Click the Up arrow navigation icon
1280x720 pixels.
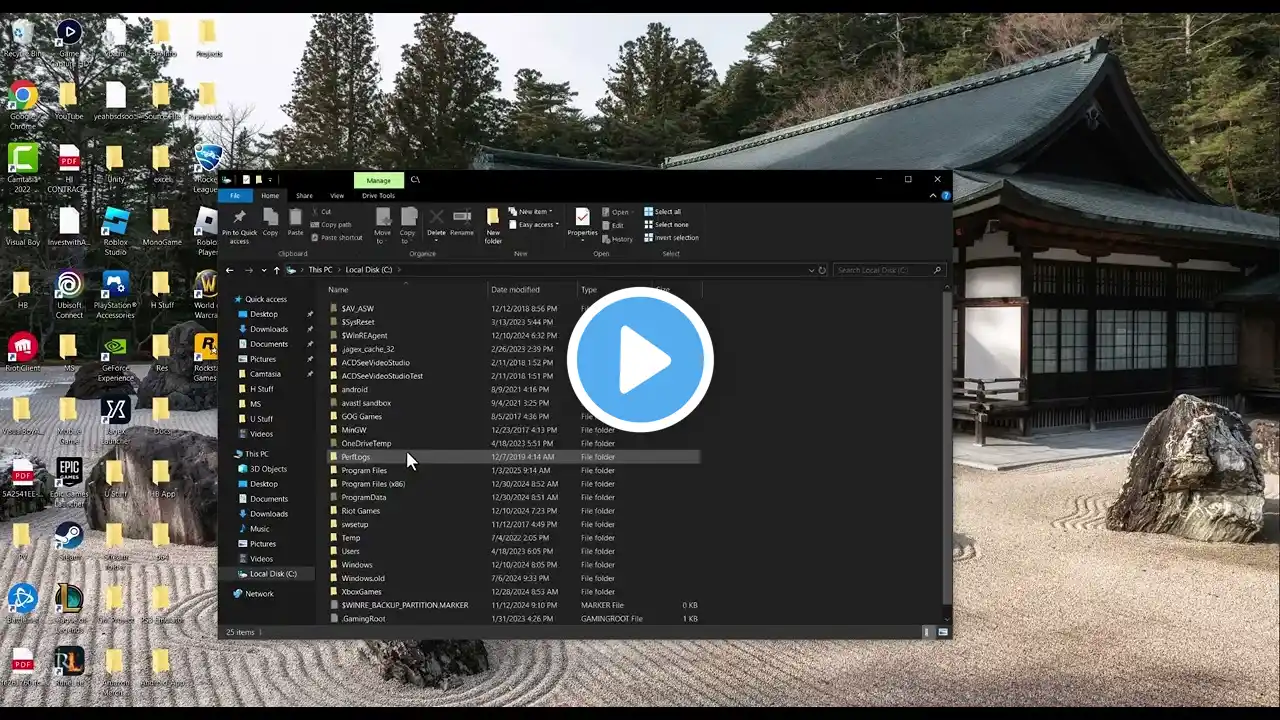coord(277,270)
